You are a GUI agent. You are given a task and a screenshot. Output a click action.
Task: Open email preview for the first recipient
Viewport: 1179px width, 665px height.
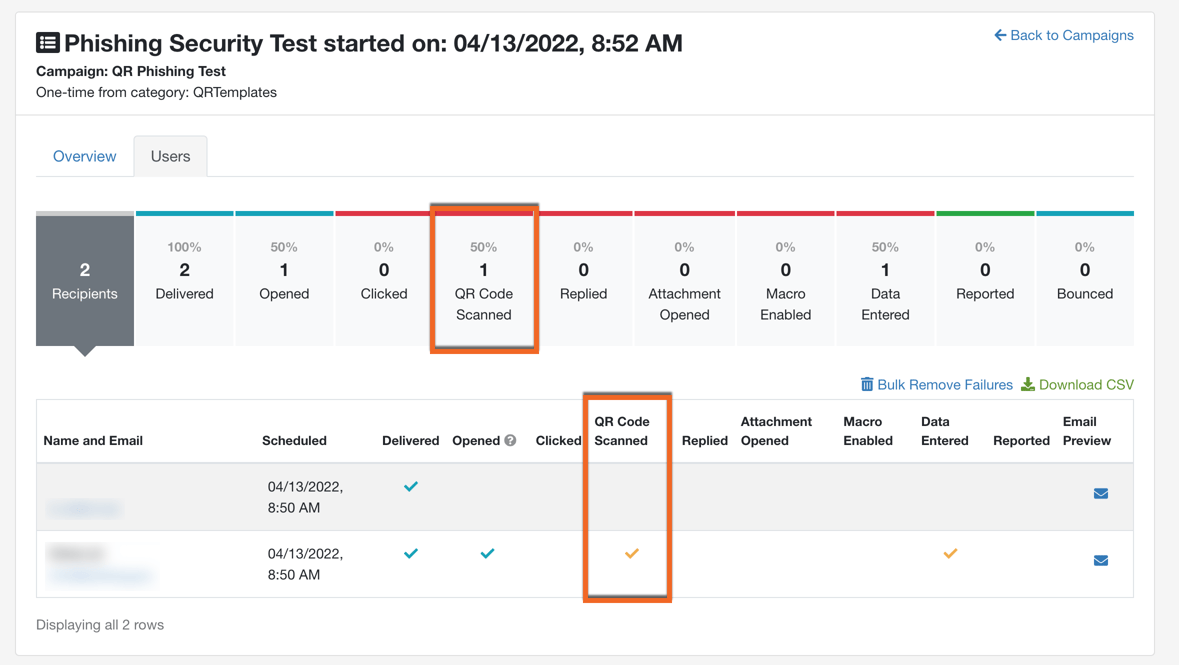pyautogui.click(x=1101, y=492)
